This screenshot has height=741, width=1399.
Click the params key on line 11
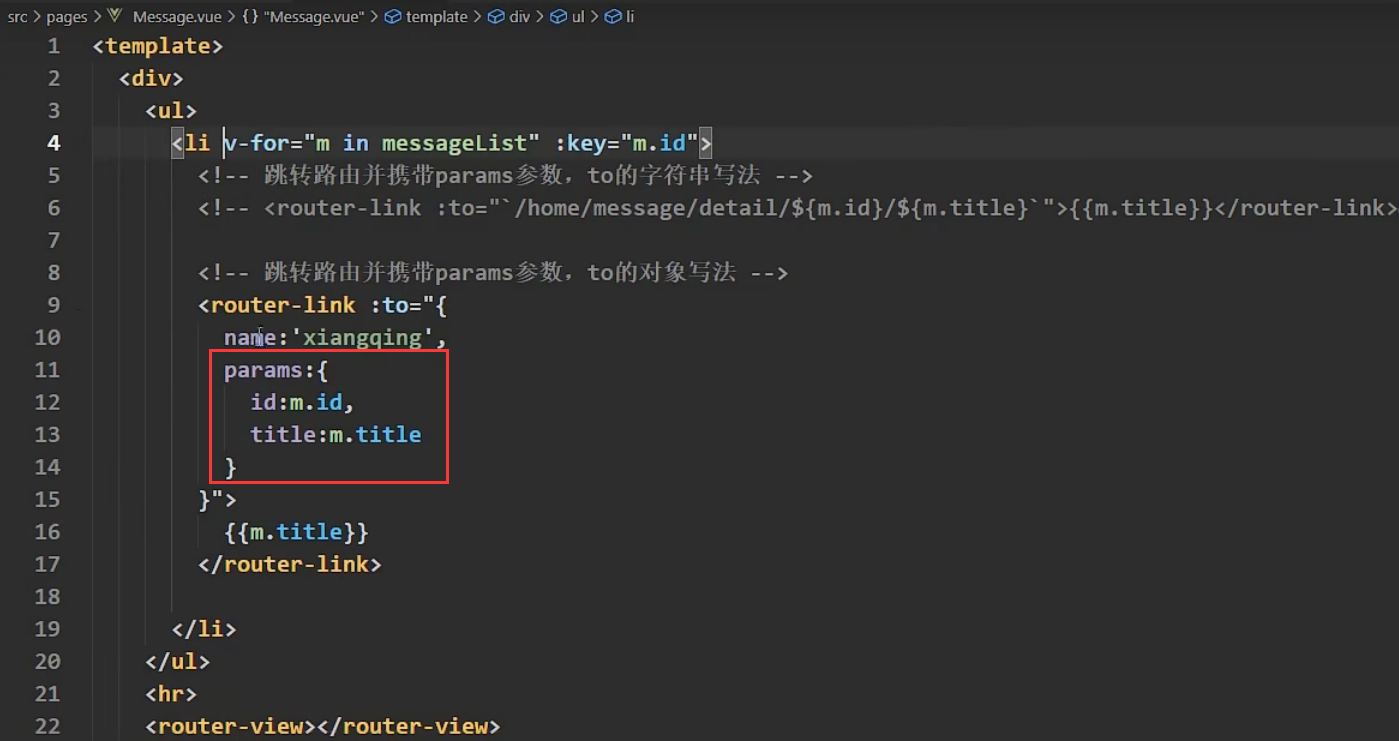[263, 370]
